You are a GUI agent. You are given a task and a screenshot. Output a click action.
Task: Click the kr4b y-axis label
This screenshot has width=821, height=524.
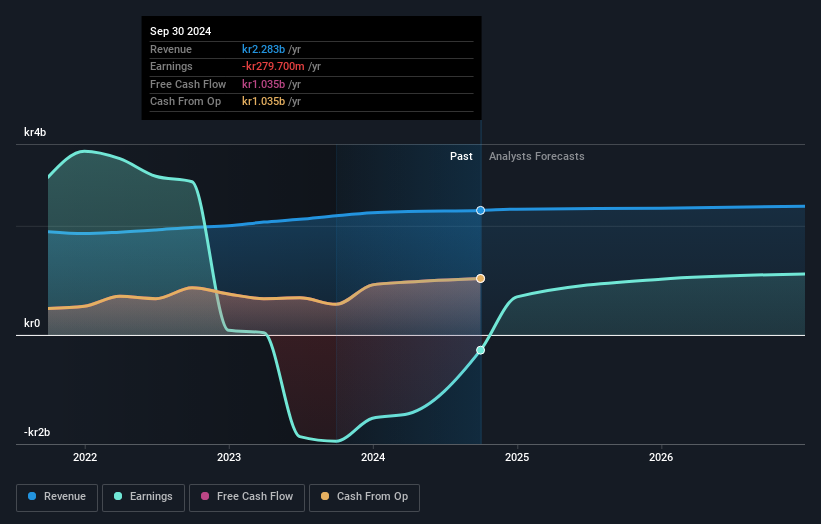[35, 132]
